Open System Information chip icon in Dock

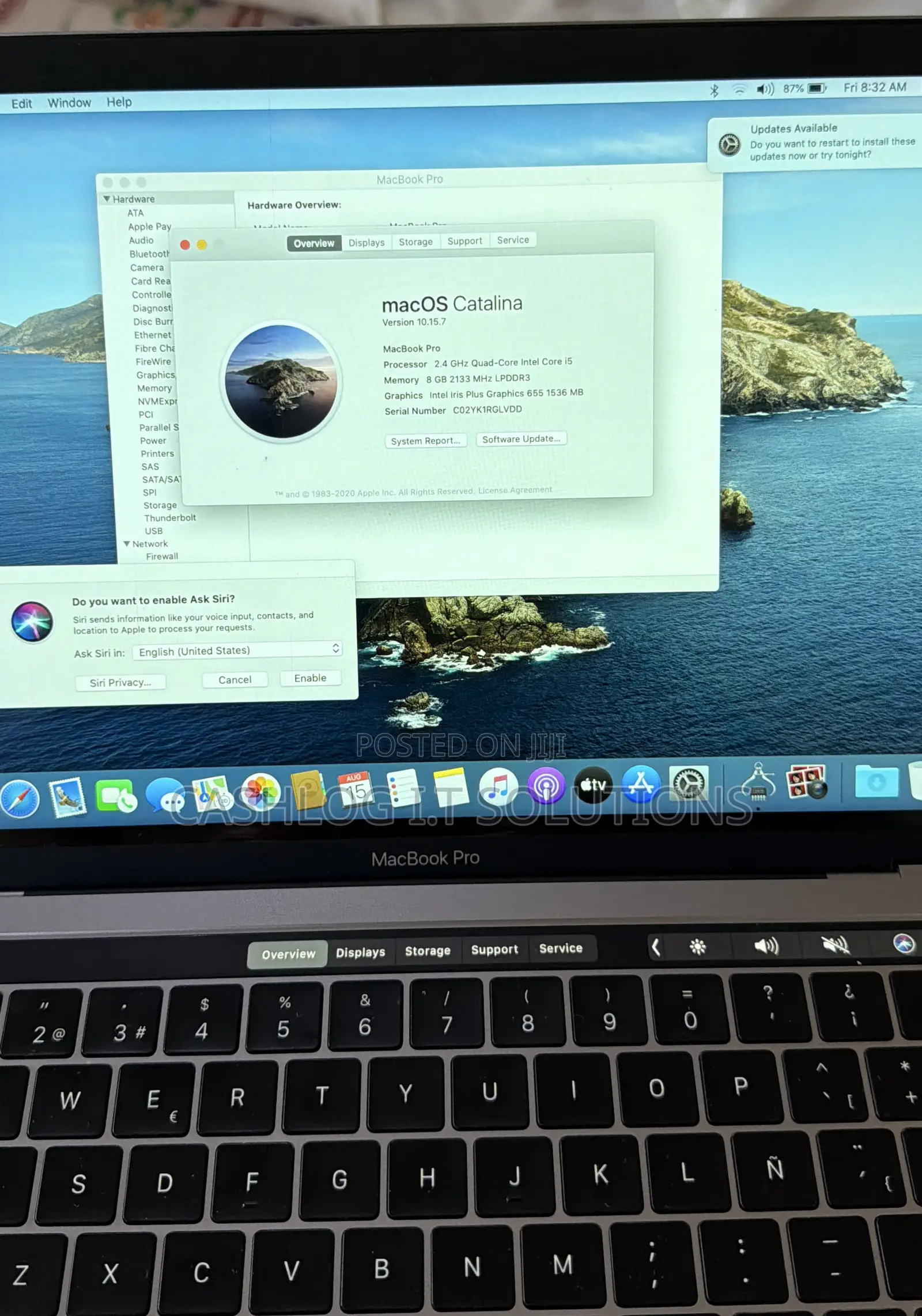[x=758, y=782]
